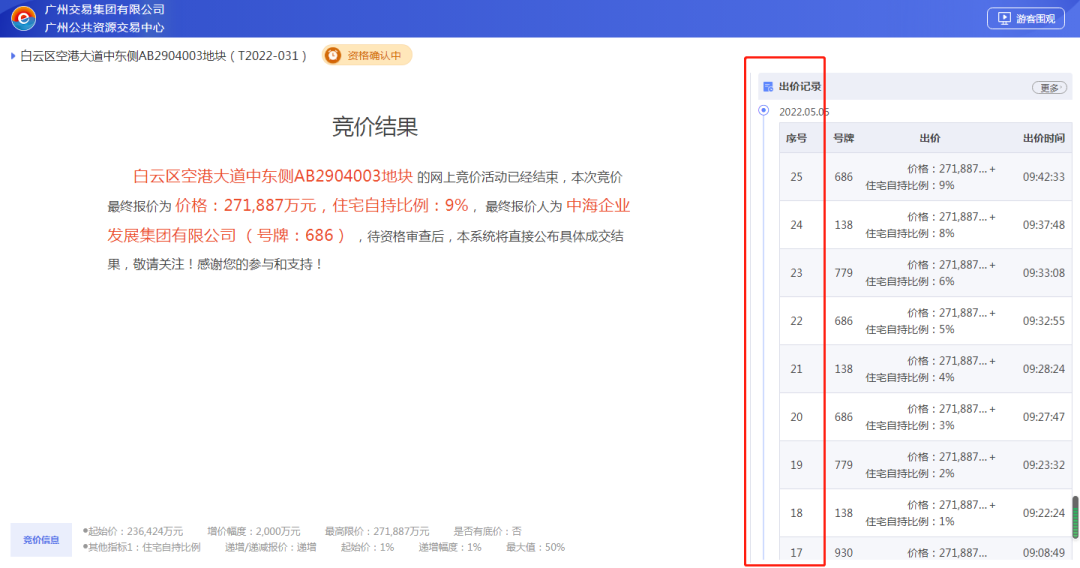Select the 2022.05.05 timeline marker dot
Screen dimensions: 1080x568
click(x=763, y=110)
